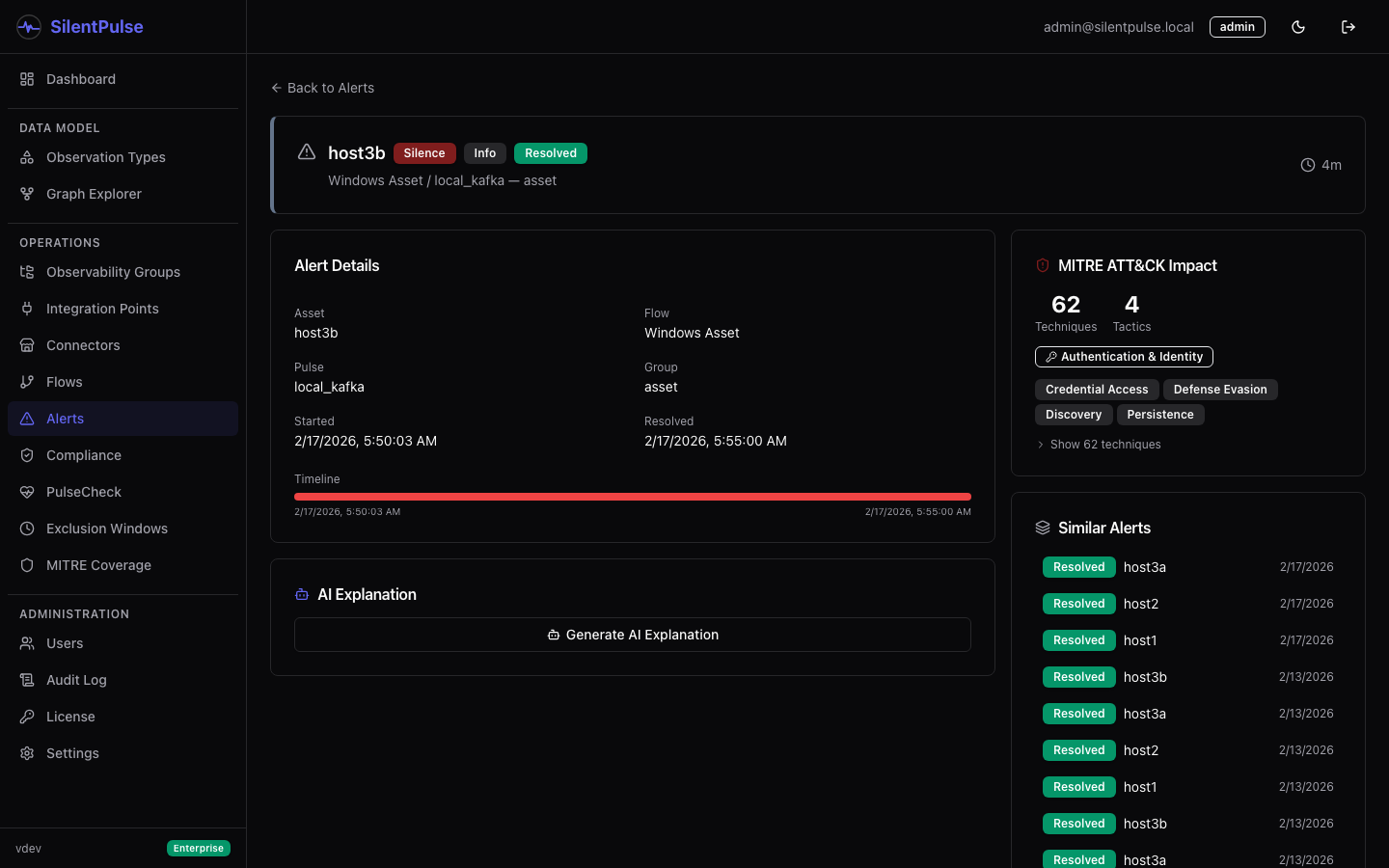Click the Compliance shield icon

tap(27, 455)
